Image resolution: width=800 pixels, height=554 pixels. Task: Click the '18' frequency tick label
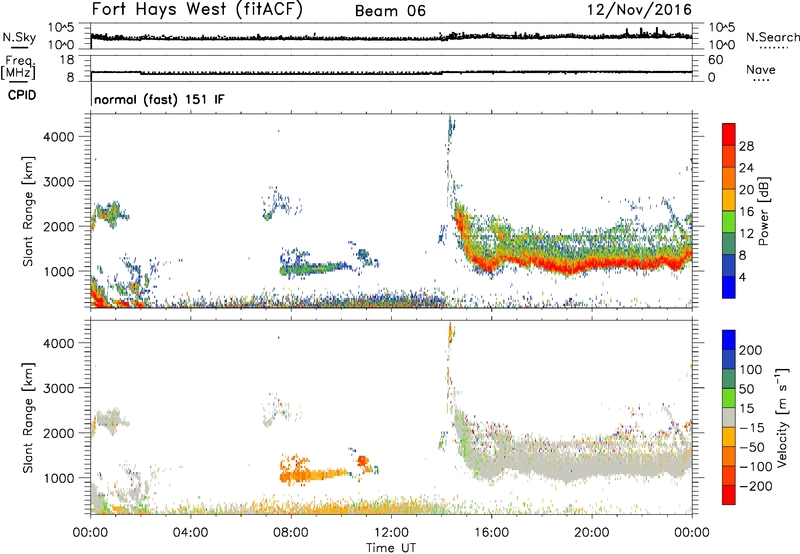67,60
